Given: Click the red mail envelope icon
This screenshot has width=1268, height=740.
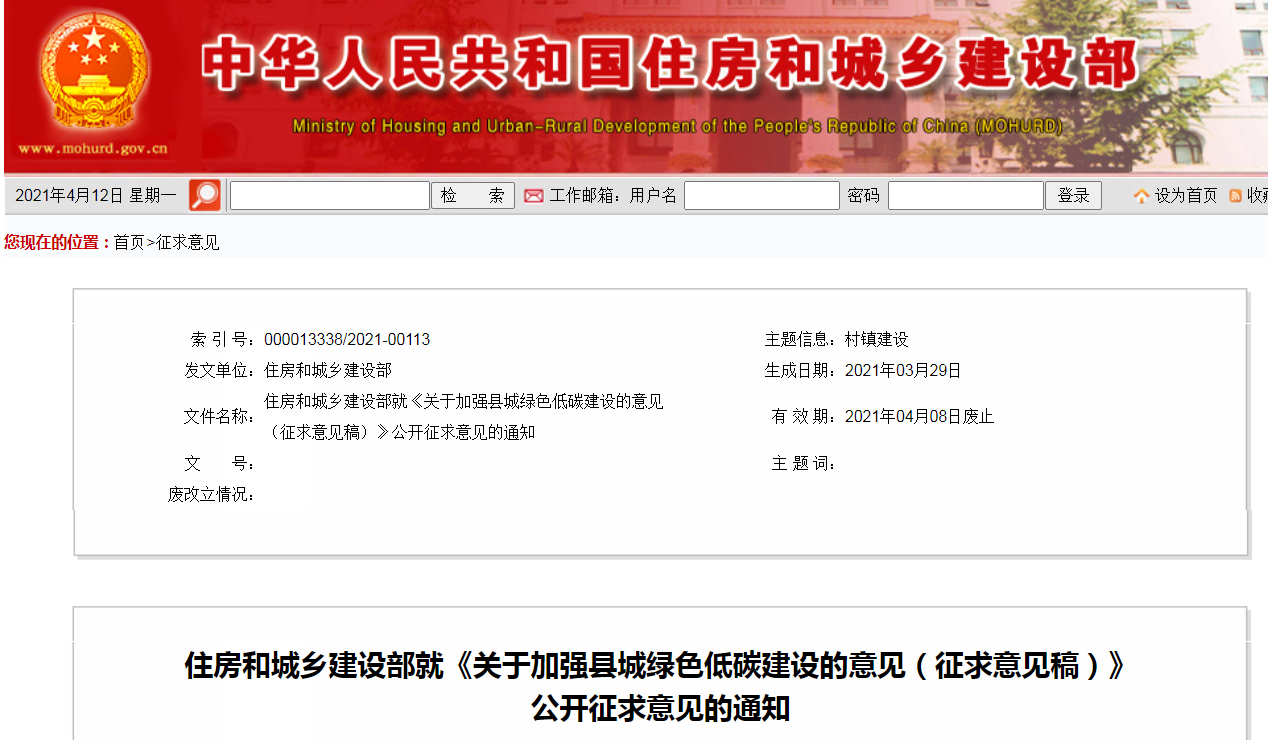Looking at the screenshot, I should [534, 196].
